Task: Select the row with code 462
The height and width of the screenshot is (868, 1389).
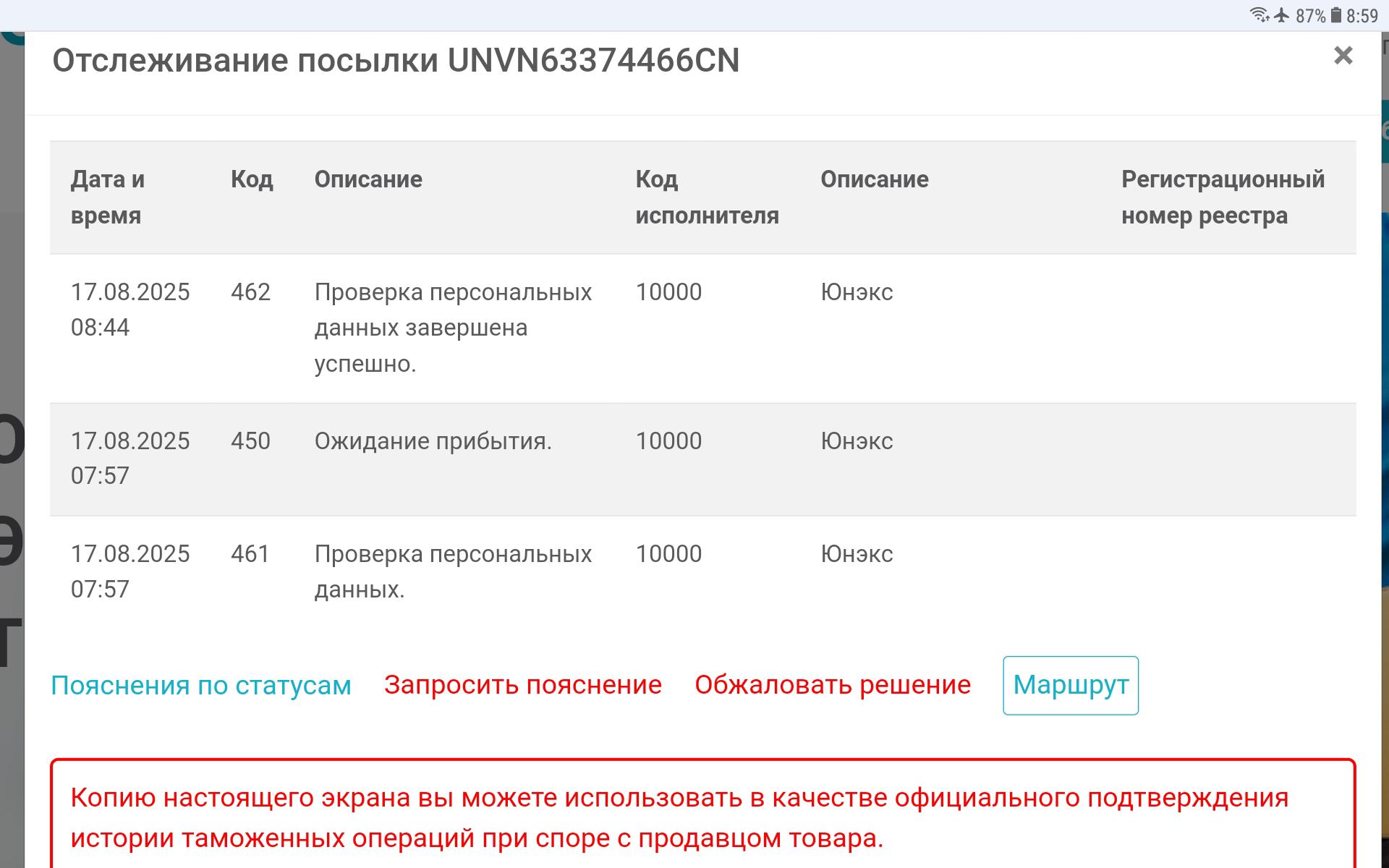Action: [x=250, y=292]
